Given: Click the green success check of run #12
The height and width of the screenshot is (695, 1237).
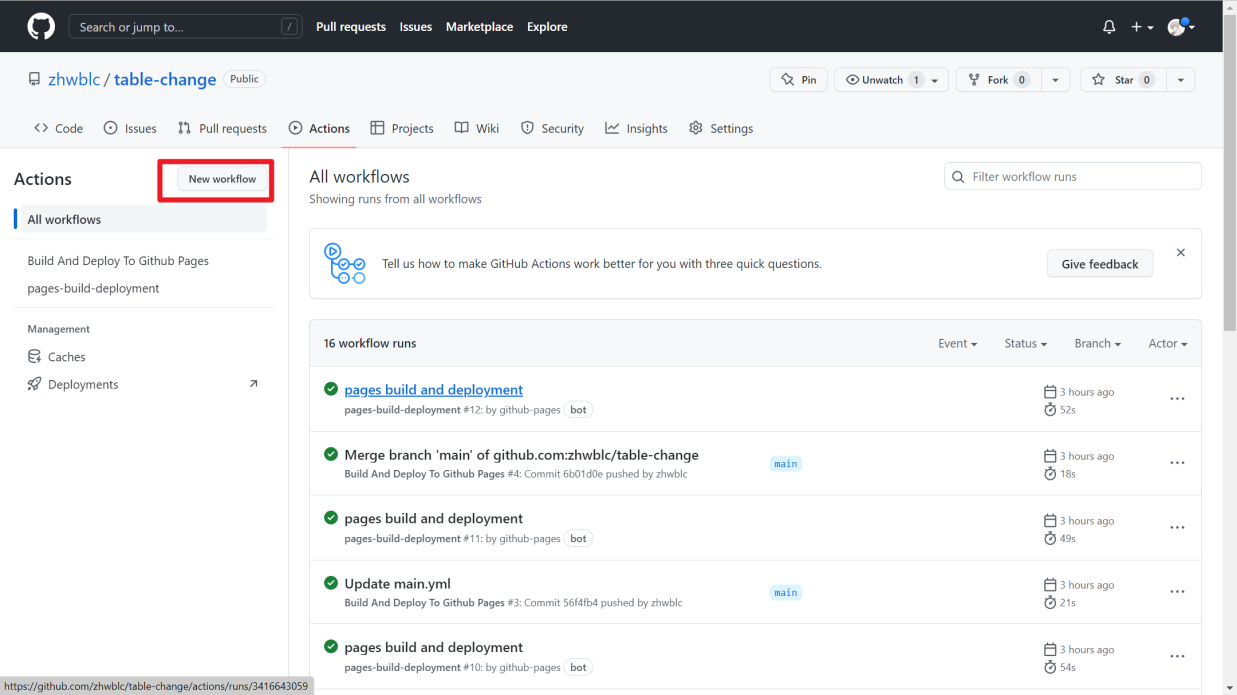Looking at the screenshot, I should pos(331,389).
